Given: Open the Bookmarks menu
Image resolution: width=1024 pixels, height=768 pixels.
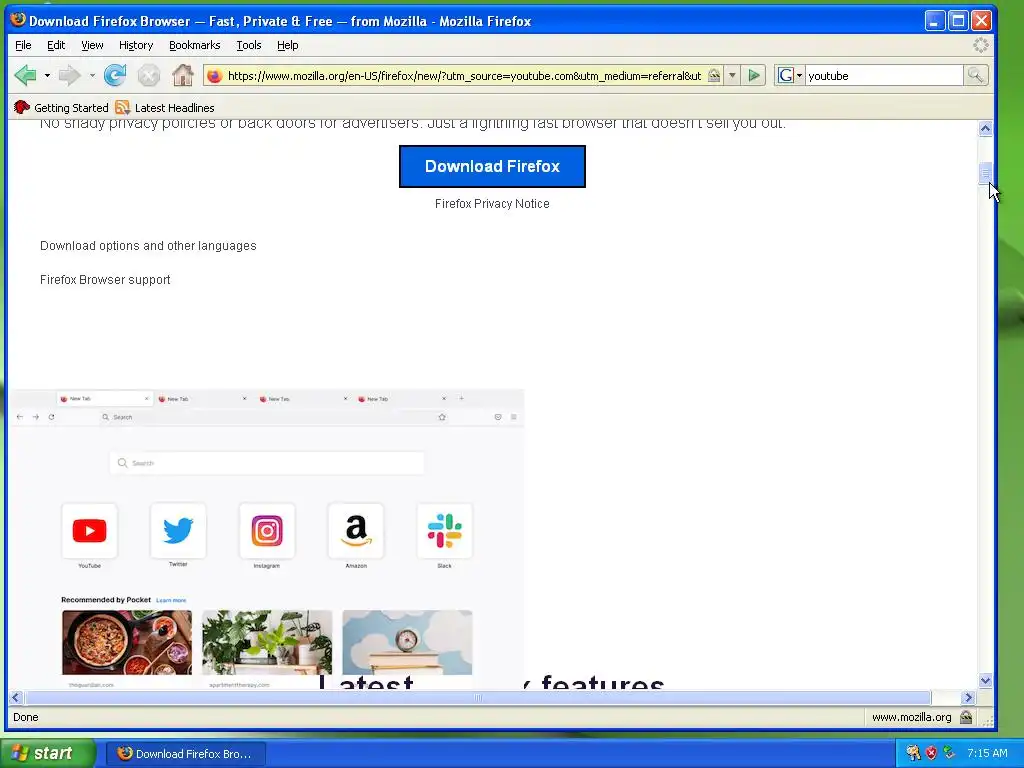Looking at the screenshot, I should pos(195,45).
